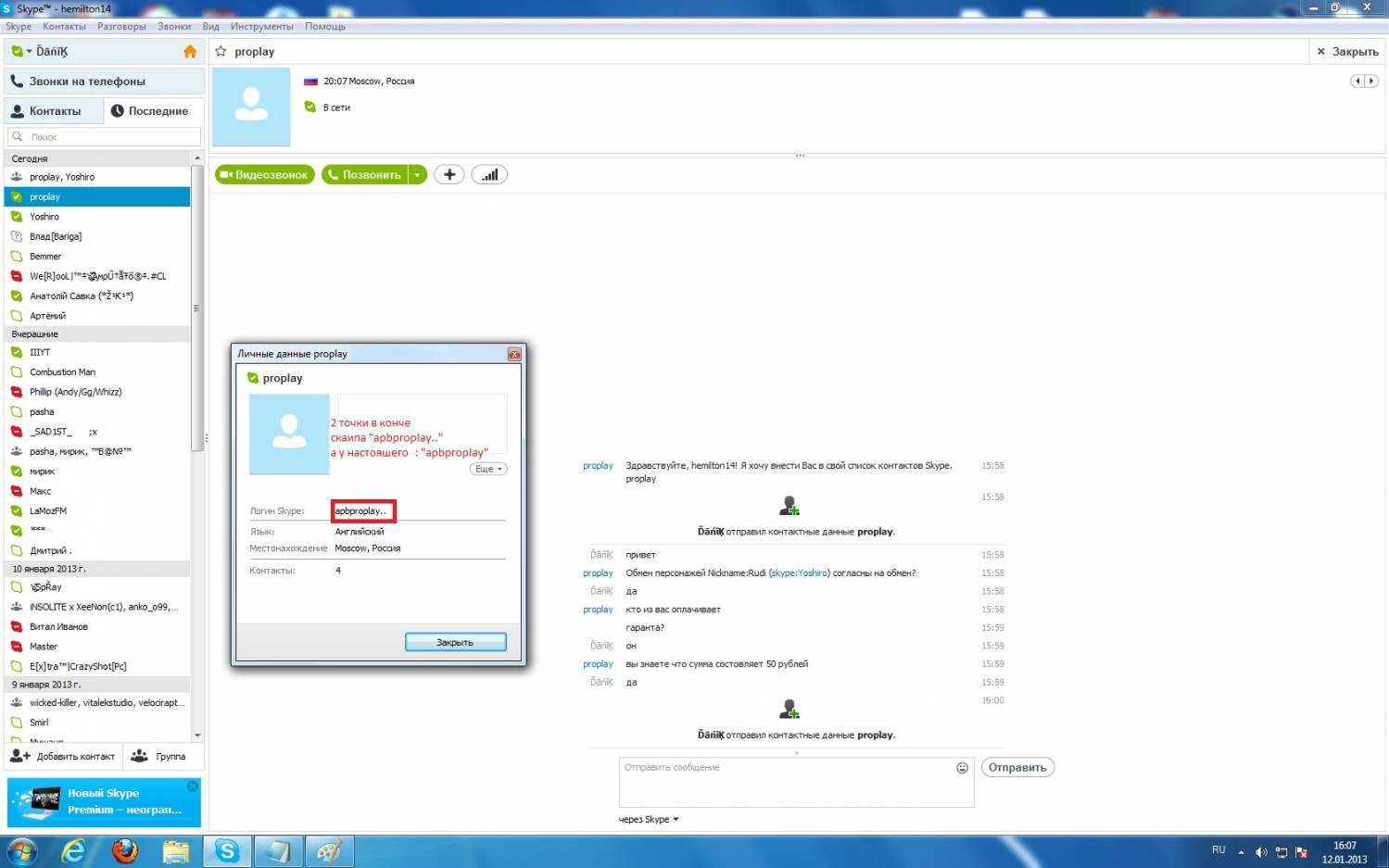
Task: Click the Отправить send button
Action: pyautogui.click(x=1016, y=767)
